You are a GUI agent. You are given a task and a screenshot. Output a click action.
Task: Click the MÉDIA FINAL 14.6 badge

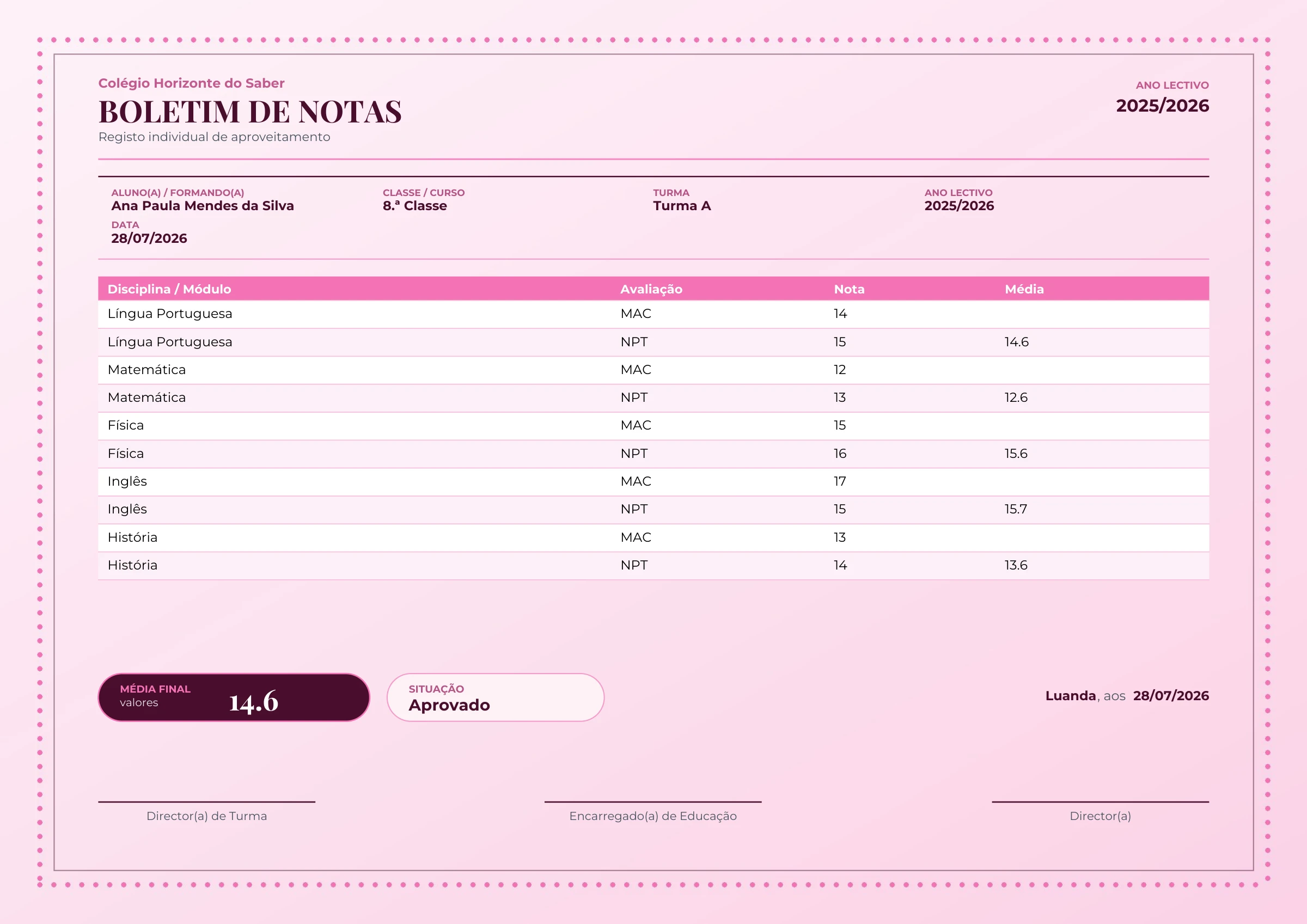coord(234,697)
